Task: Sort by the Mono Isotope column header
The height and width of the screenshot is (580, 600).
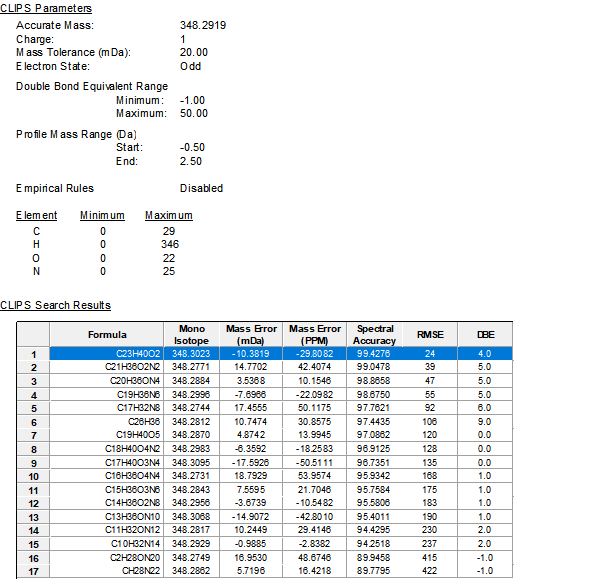Action: pyautogui.click(x=191, y=335)
